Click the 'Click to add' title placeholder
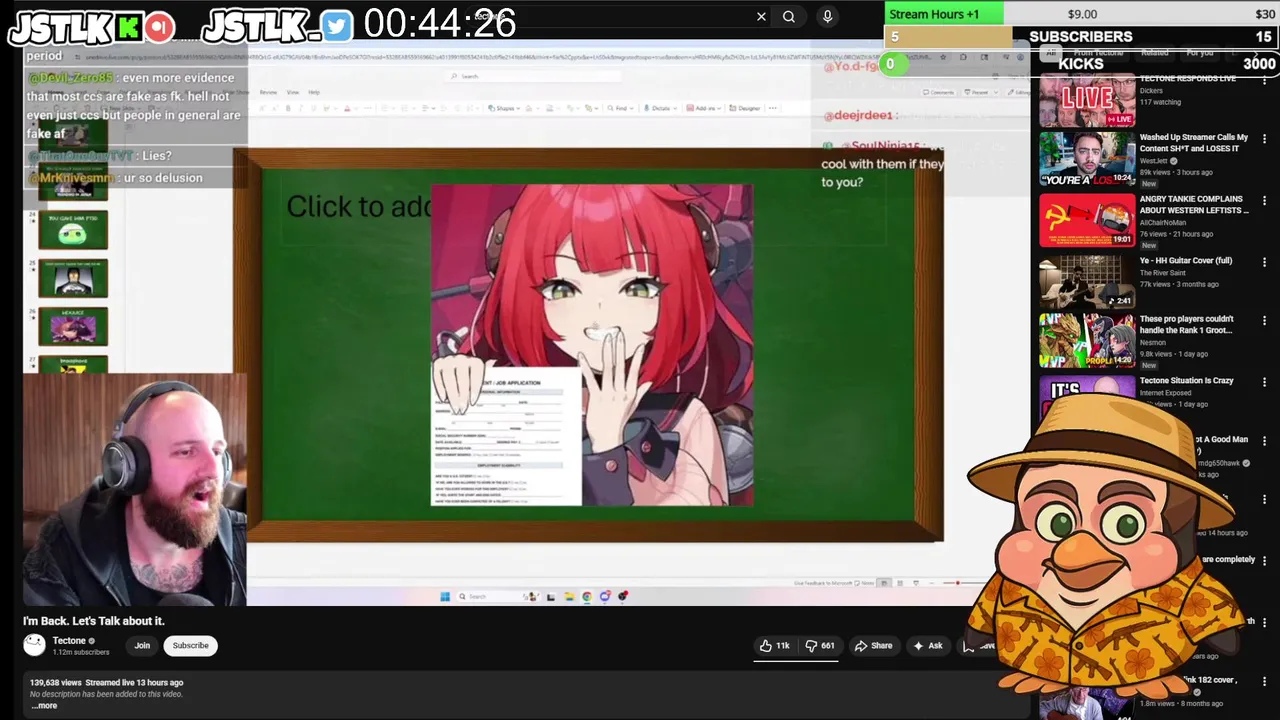 click(358, 207)
